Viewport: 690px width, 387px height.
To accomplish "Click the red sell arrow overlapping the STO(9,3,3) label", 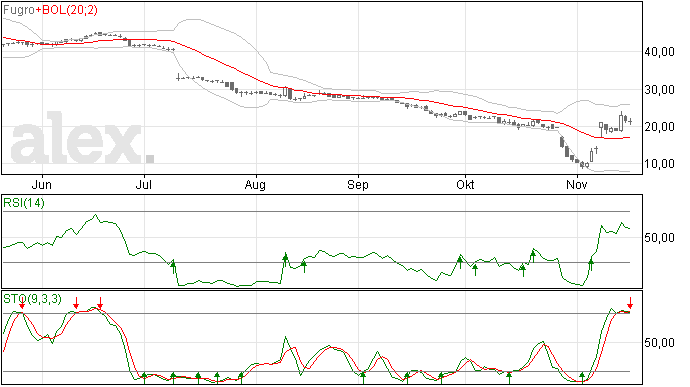I will tap(22, 303).
